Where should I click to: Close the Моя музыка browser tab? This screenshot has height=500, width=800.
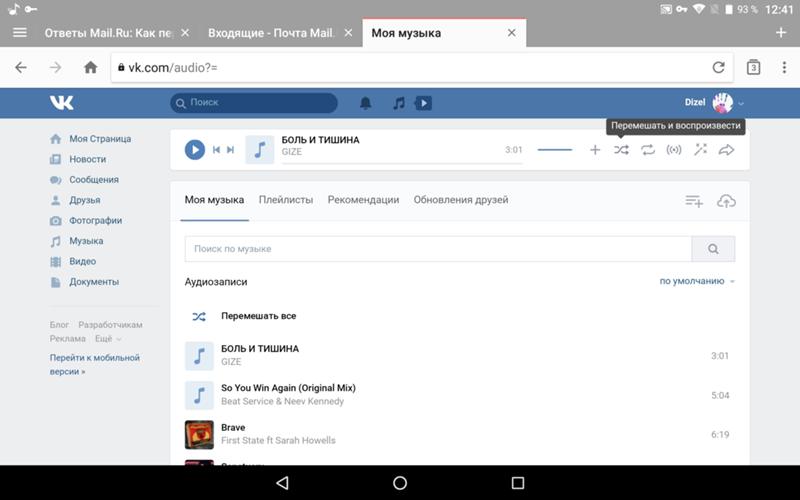(511, 33)
